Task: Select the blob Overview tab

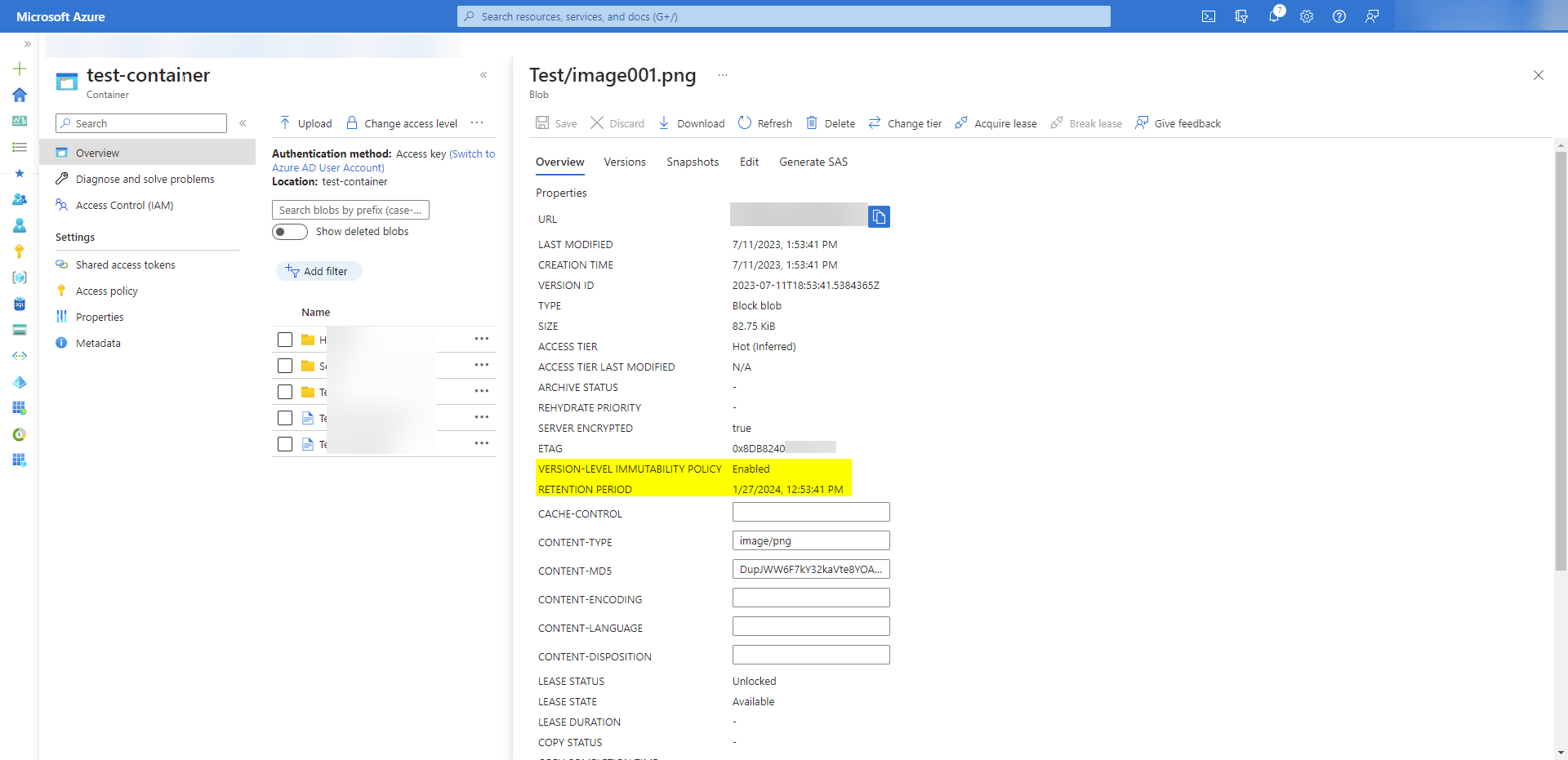Action: [560, 162]
